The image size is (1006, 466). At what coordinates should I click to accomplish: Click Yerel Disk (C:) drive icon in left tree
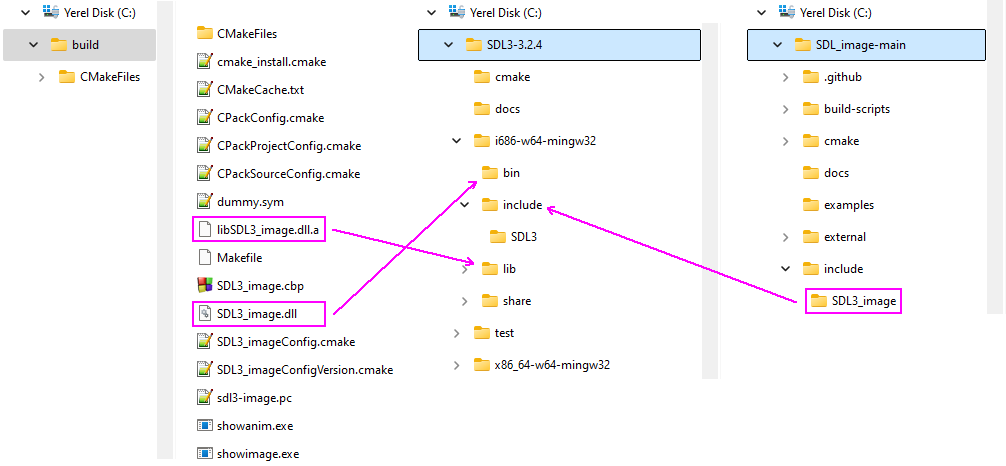pyautogui.click(x=51, y=12)
